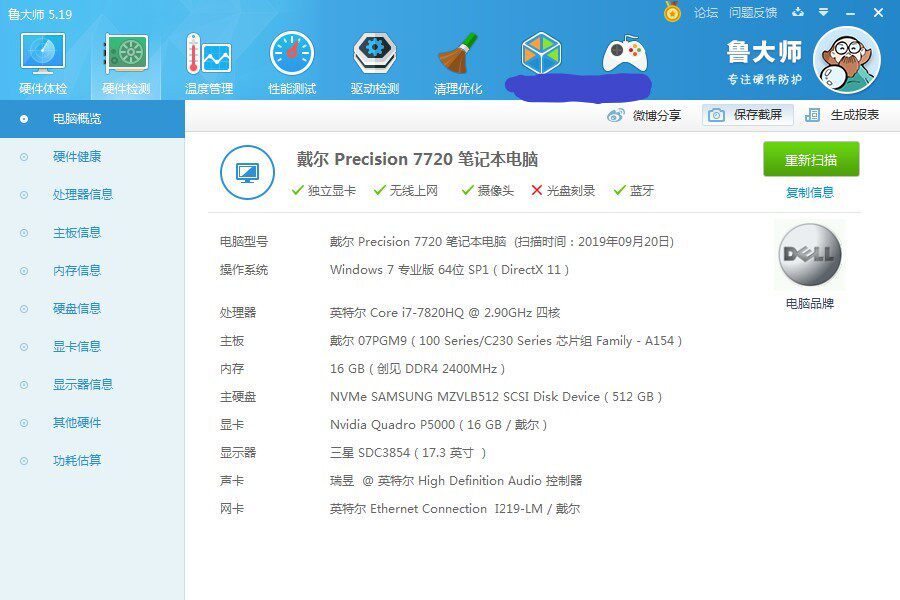Minimize the 鲁大师 window
Screen dimensions: 900x600
[x=851, y=13]
